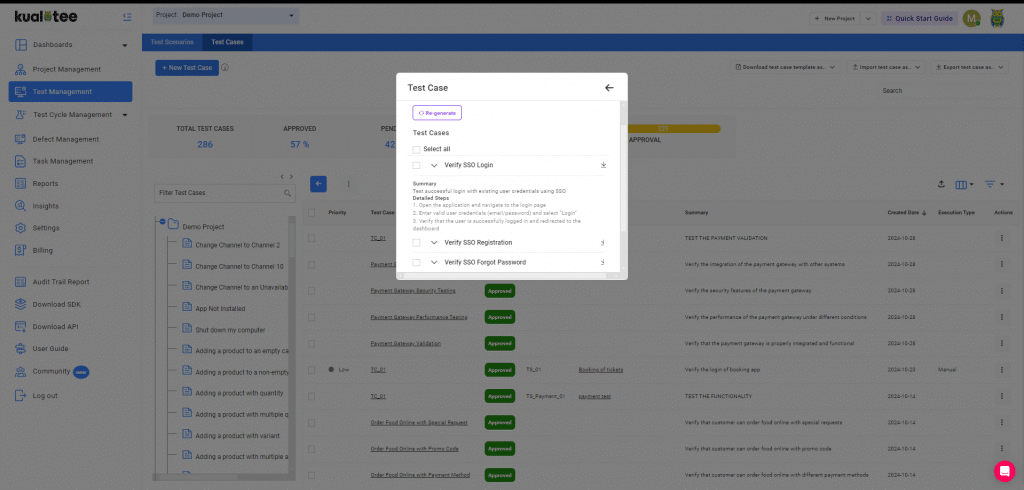Click download icon for Verify SSO Registration
The width and height of the screenshot is (1024, 490).
click(603, 243)
